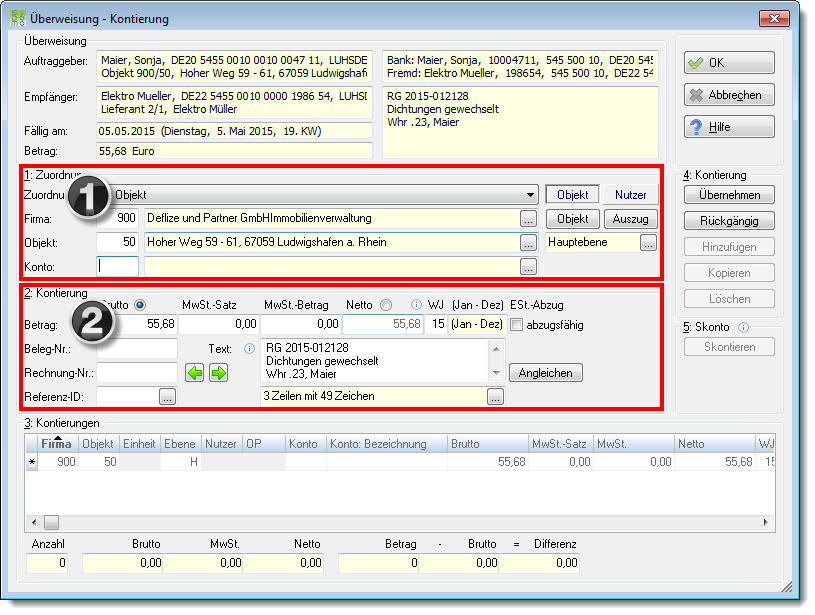Open the Firma lookup ellipsis button
815x615 pixels.
(528, 219)
